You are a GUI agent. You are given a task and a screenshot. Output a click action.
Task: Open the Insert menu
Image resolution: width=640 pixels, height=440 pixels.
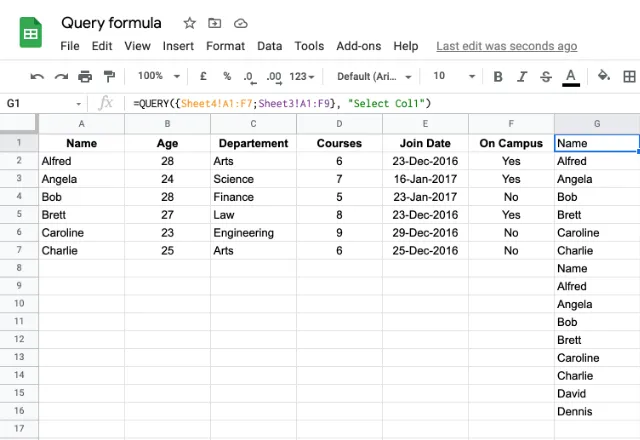click(x=178, y=46)
